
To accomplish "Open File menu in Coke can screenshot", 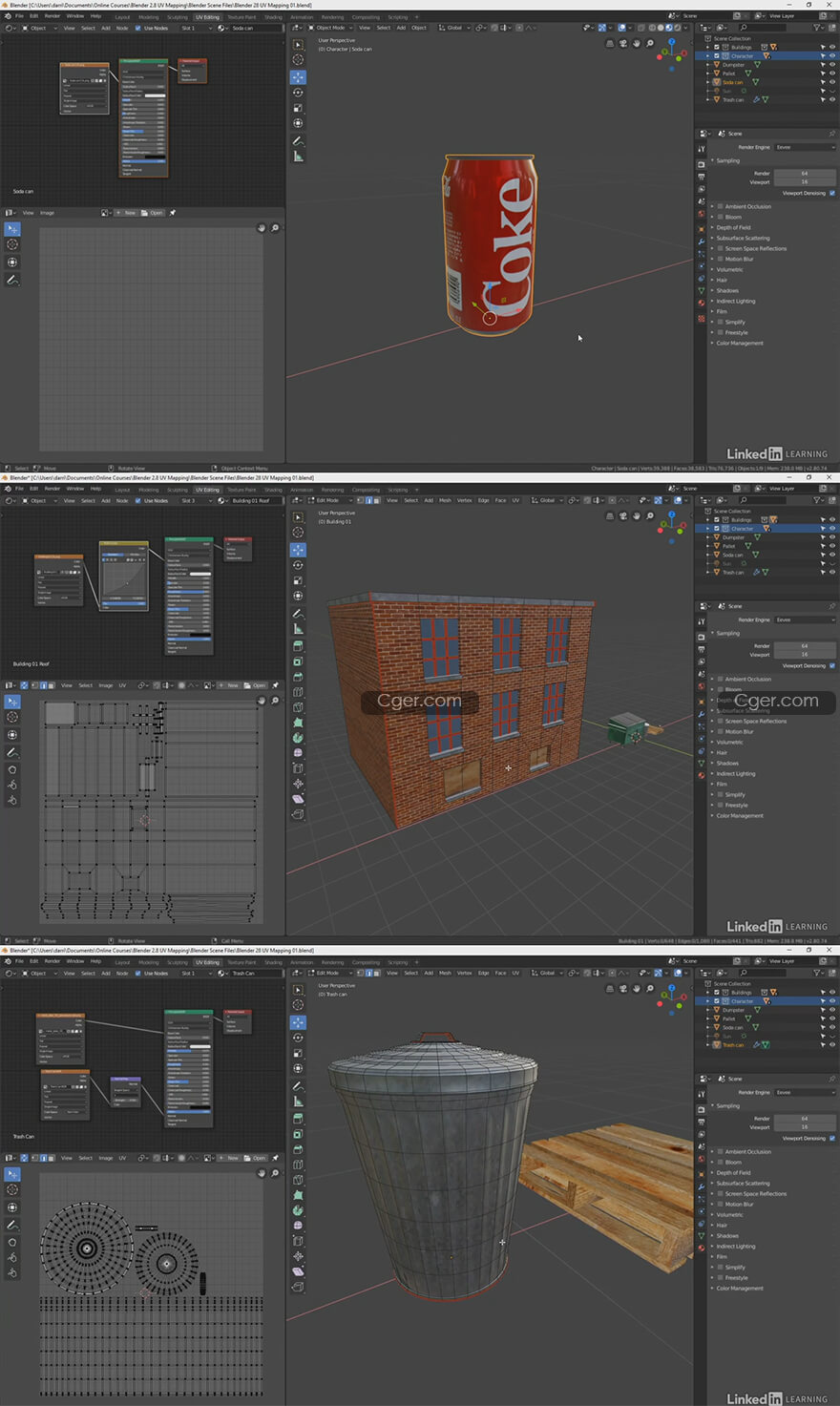I will [x=19, y=16].
